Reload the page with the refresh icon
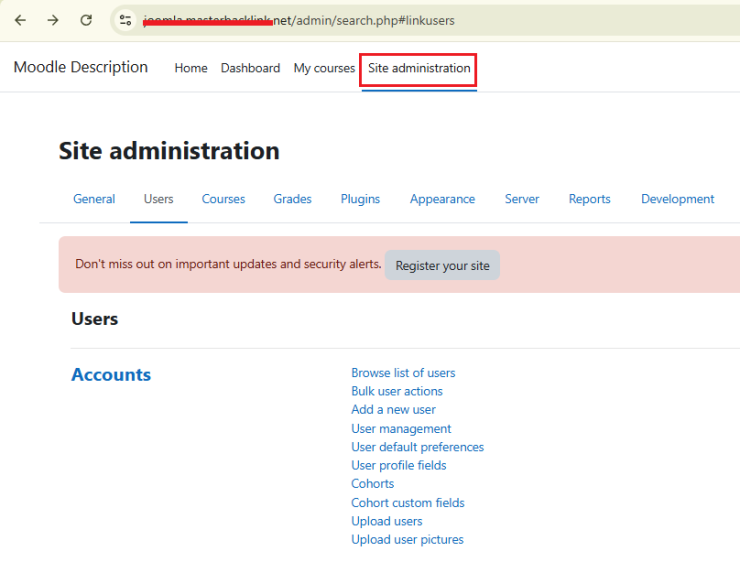The image size is (740, 562). point(86,20)
